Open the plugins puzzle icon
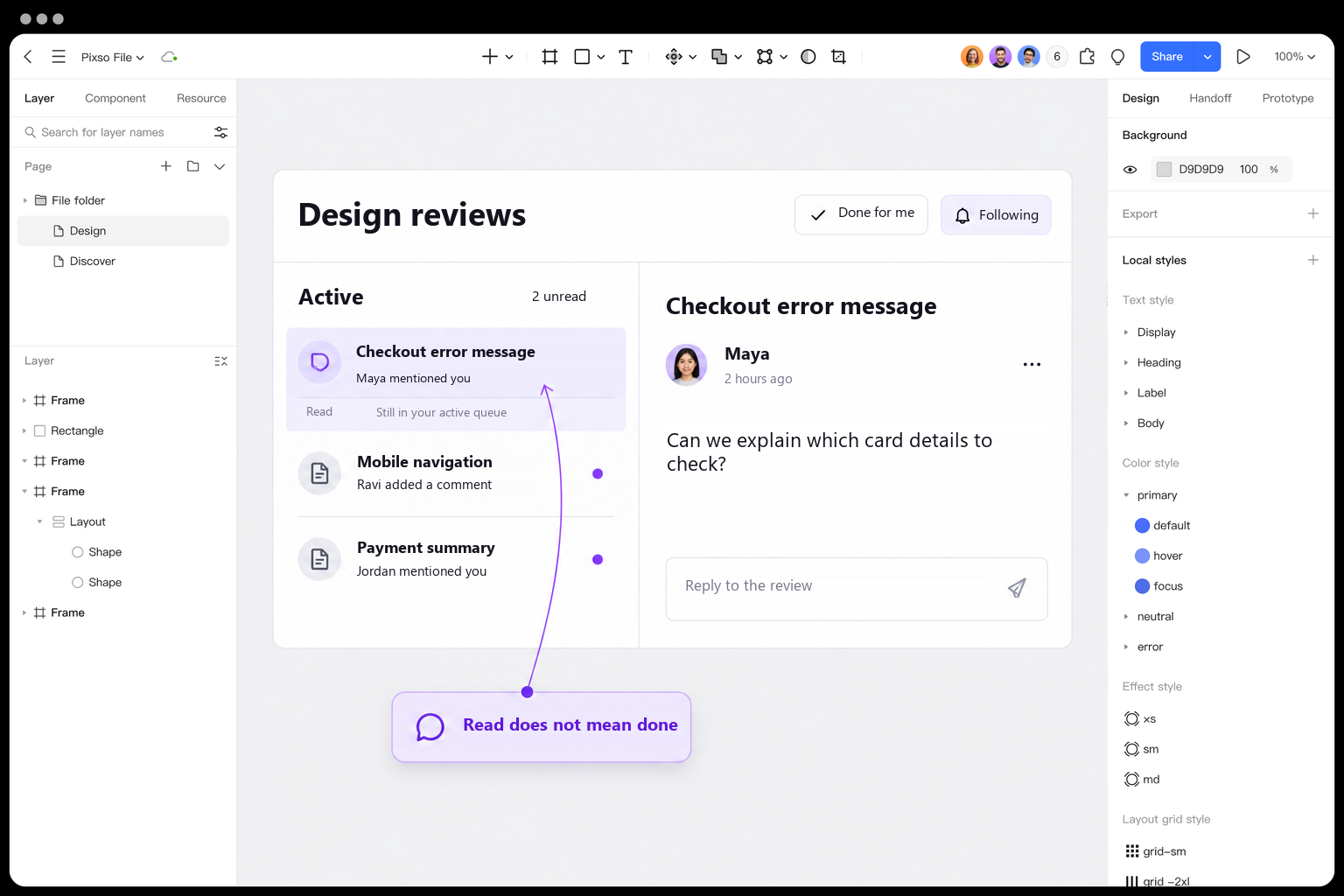 coord(1087,57)
